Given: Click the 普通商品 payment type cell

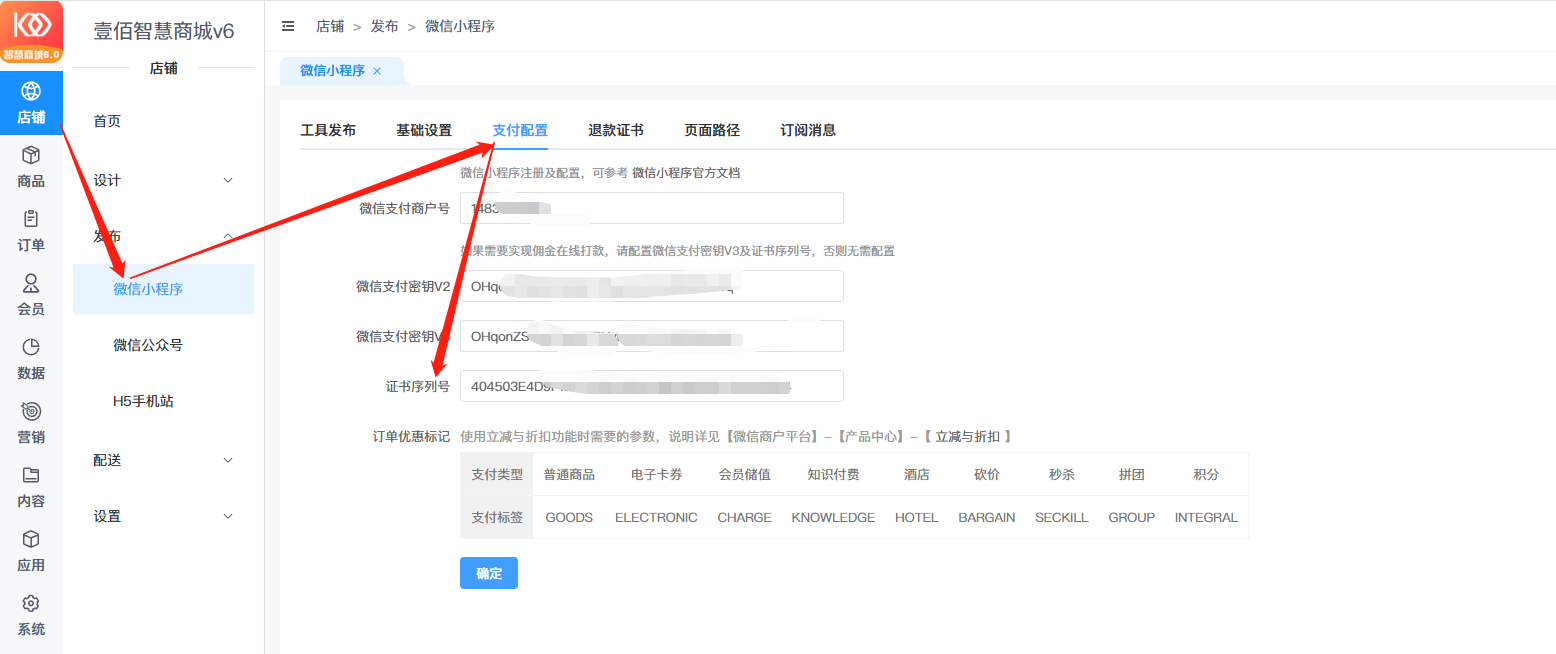Looking at the screenshot, I should click(x=569, y=474).
